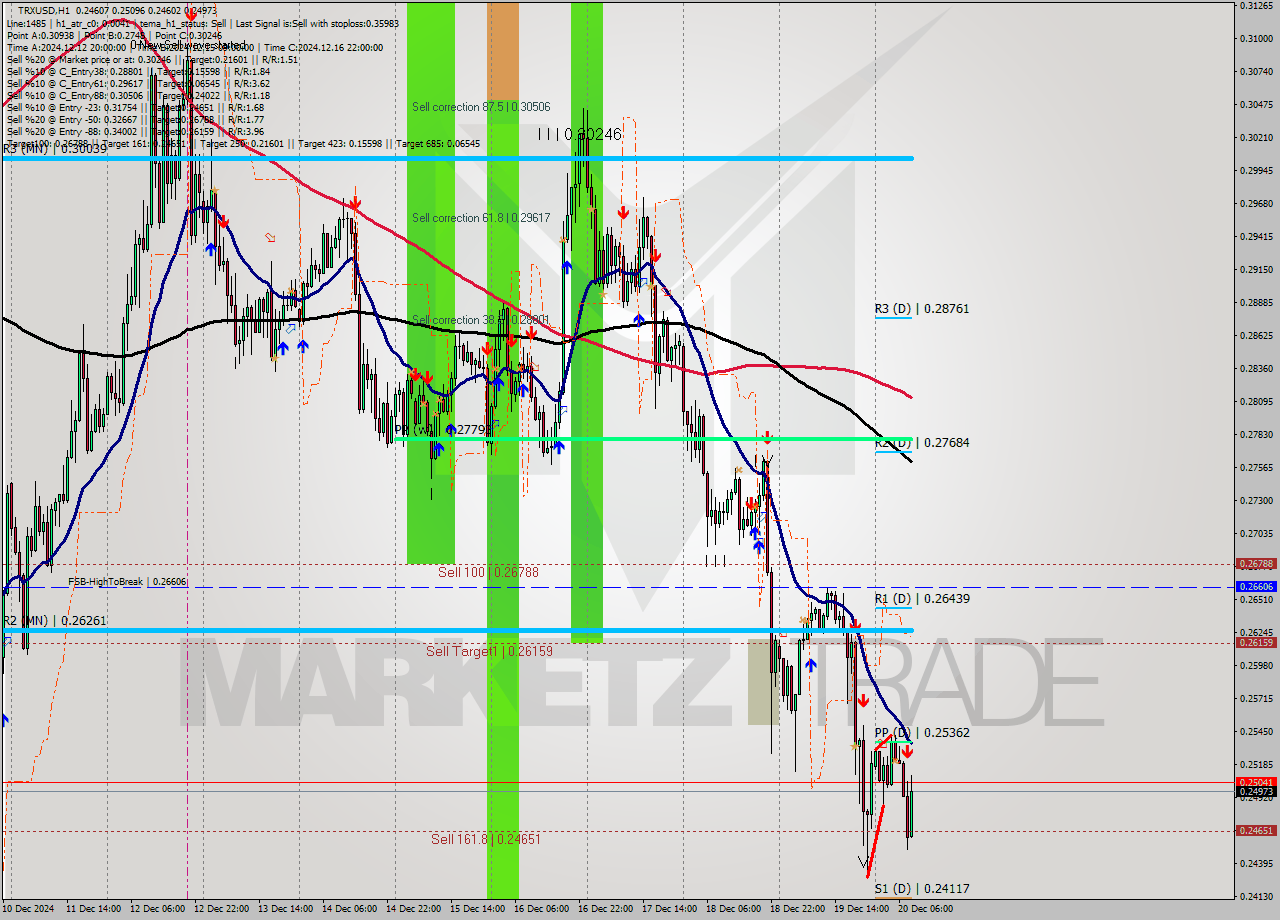Select the S1 (D) | 0.24117 label
The width and height of the screenshot is (1280, 920).
[x=922, y=888]
